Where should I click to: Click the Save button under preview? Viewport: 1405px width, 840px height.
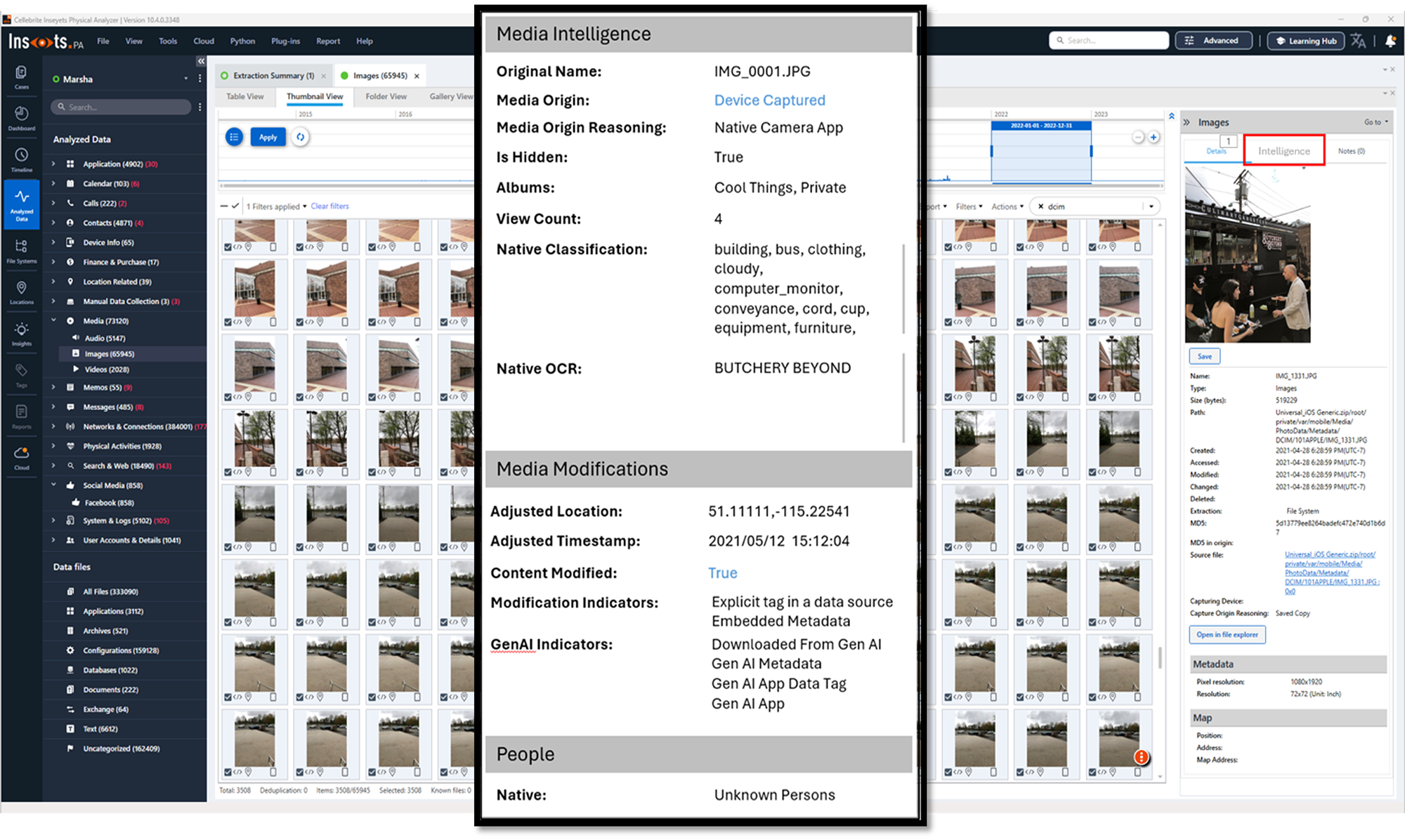tap(1204, 356)
